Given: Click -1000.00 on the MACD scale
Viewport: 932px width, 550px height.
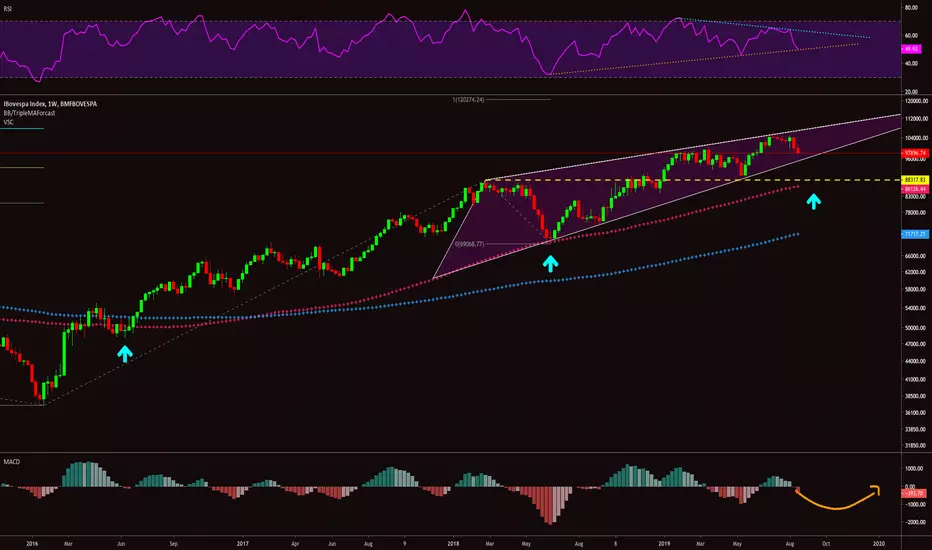Looking at the screenshot, I should pos(915,505).
